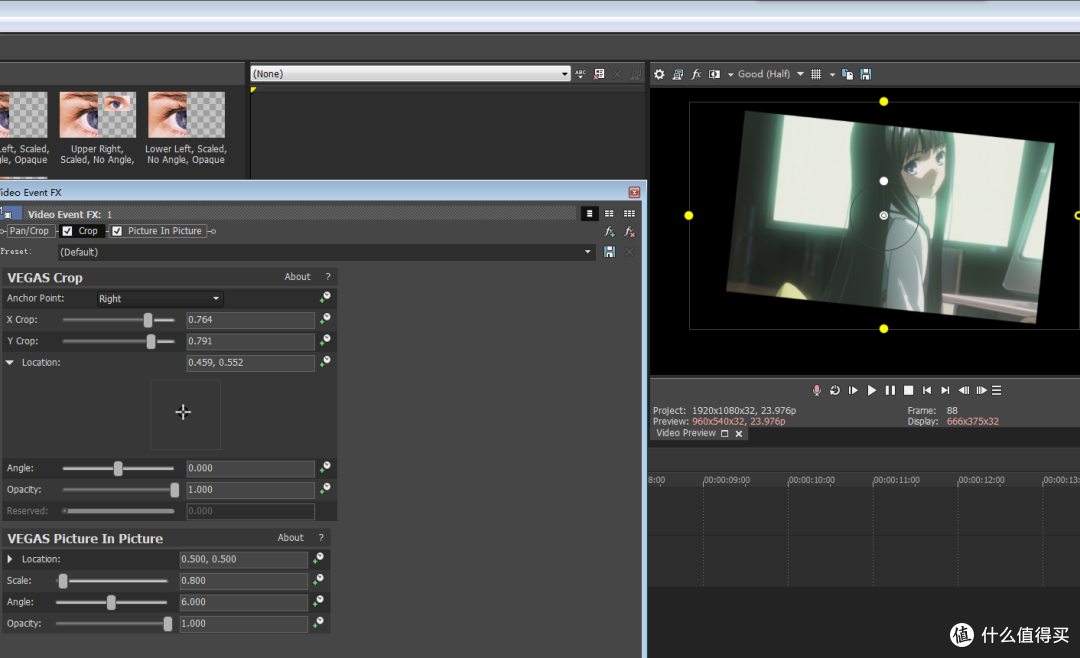This screenshot has height=658, width=1080.
Task: Click the 00:00:10:00 timeline ruler mark
Action: tap(811, 480)
